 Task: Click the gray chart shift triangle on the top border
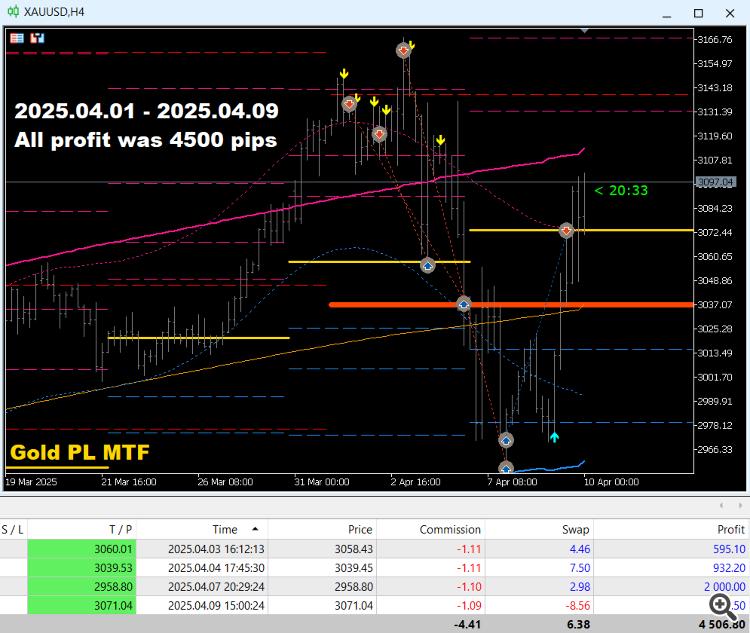(x=584, y=30)
